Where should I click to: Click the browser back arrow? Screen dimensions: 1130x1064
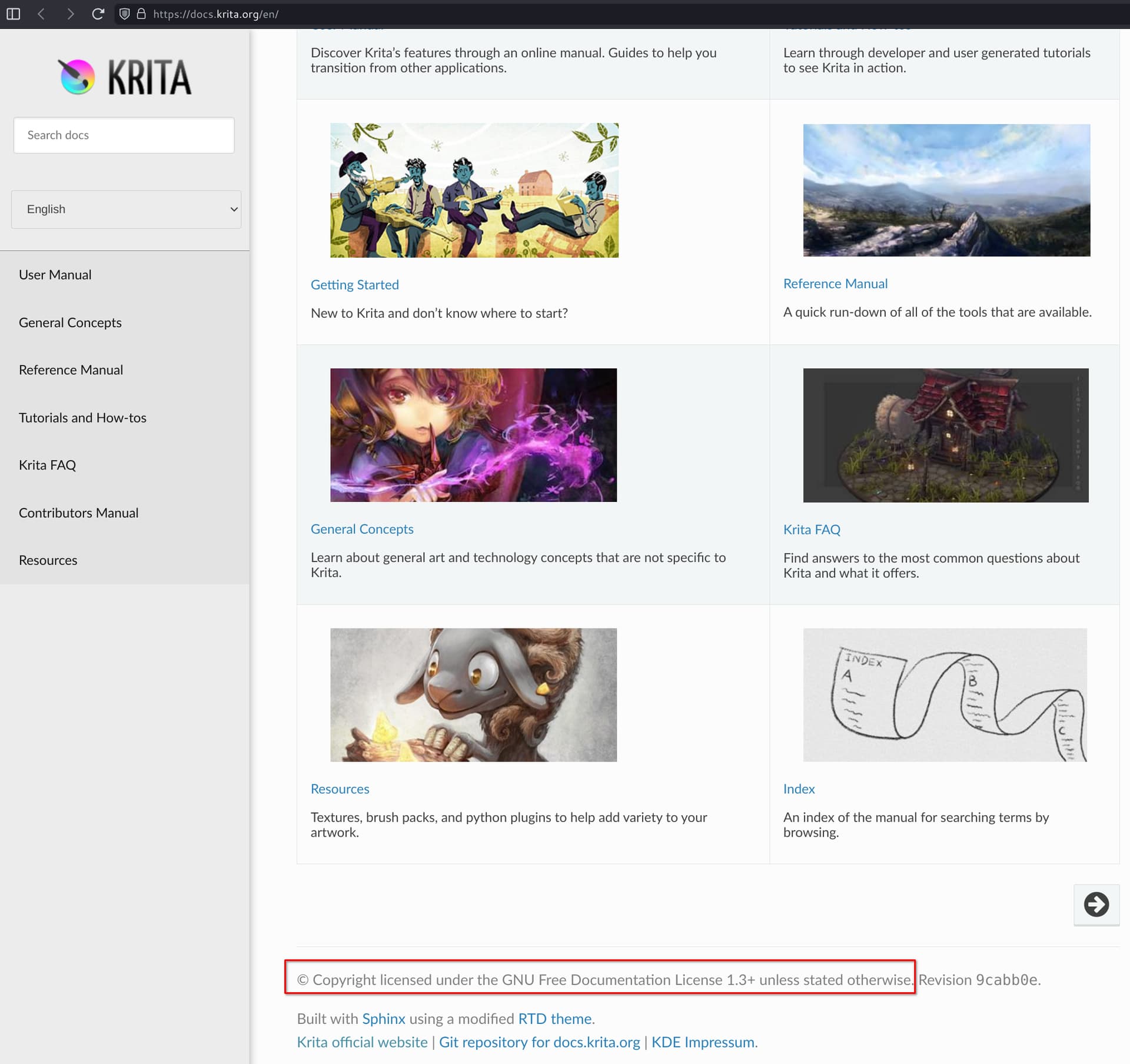coord(41,14)
